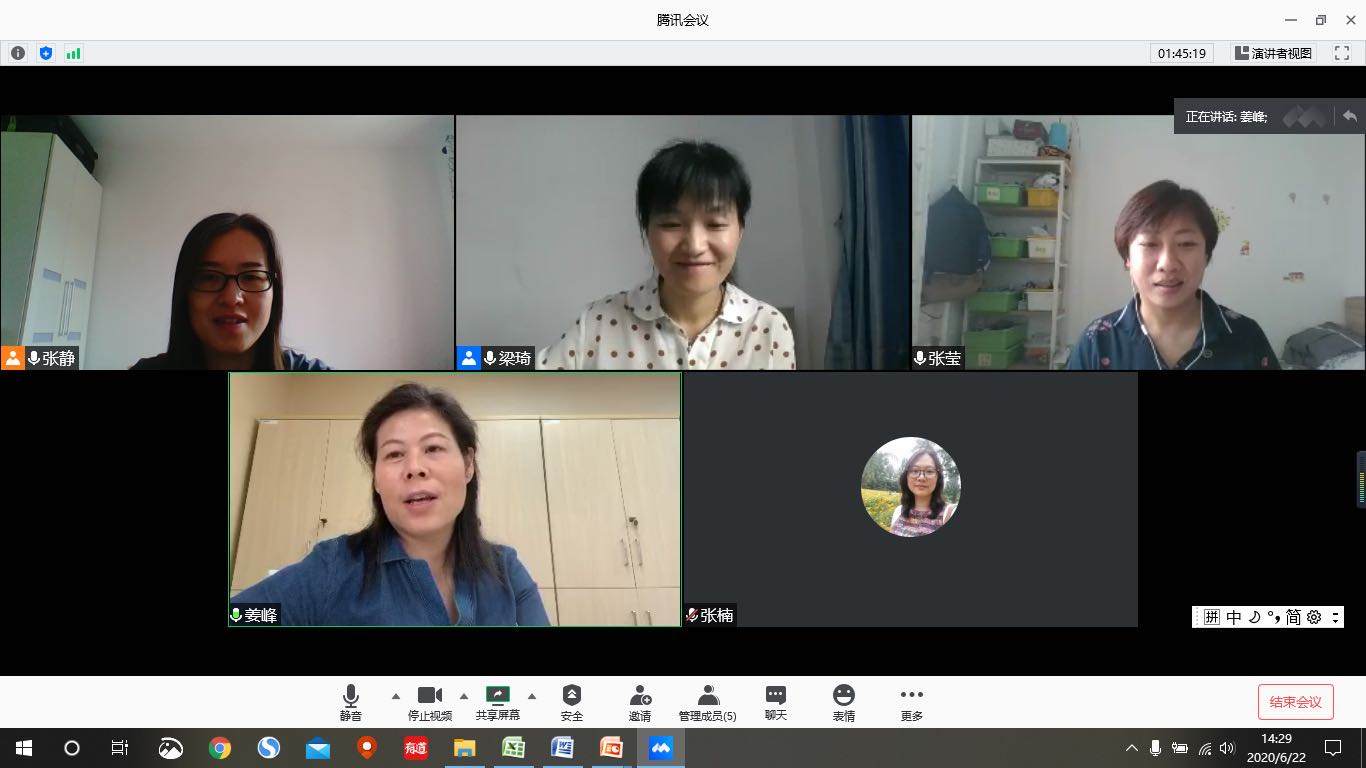Viewport: 1366px width, 768px height.
Task: Mute microphone with 静音 button
Action: [351, 703]
